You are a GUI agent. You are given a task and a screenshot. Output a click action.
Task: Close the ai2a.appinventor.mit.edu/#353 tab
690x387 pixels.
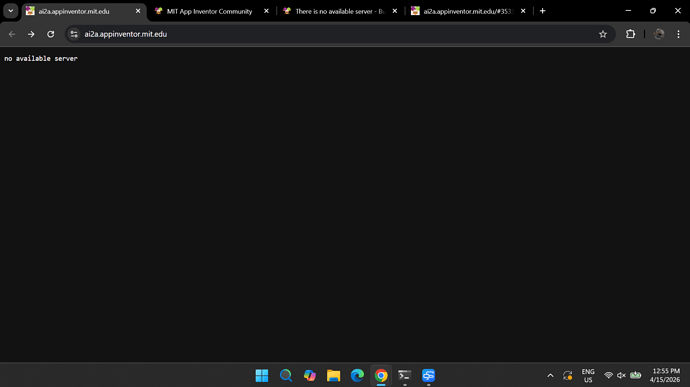[523, 11]
